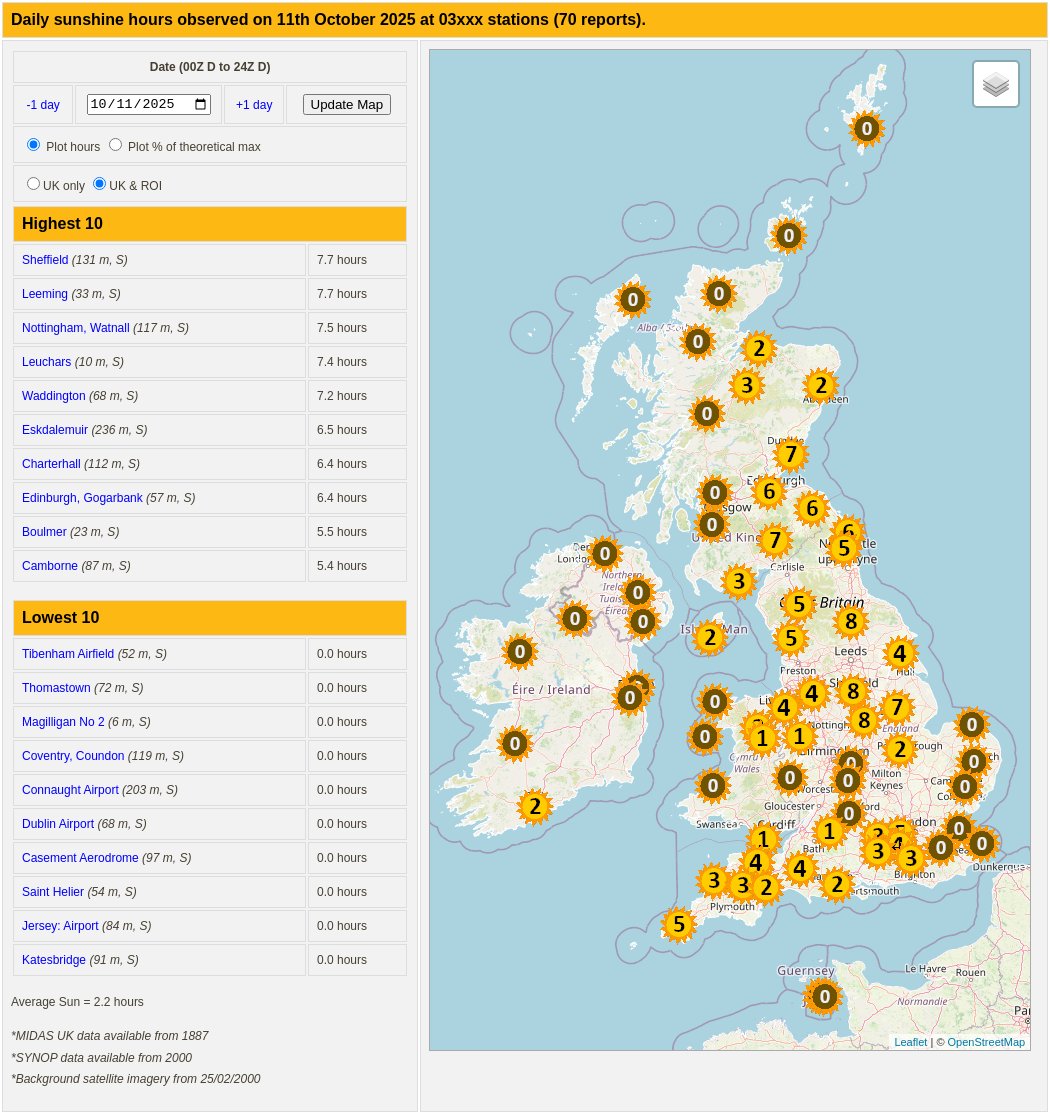The height and width of the screenshot is (1114, 1050).
Task: Click the sun marker 3 in central Scottish Highlands
Action: tap(746, 386)
